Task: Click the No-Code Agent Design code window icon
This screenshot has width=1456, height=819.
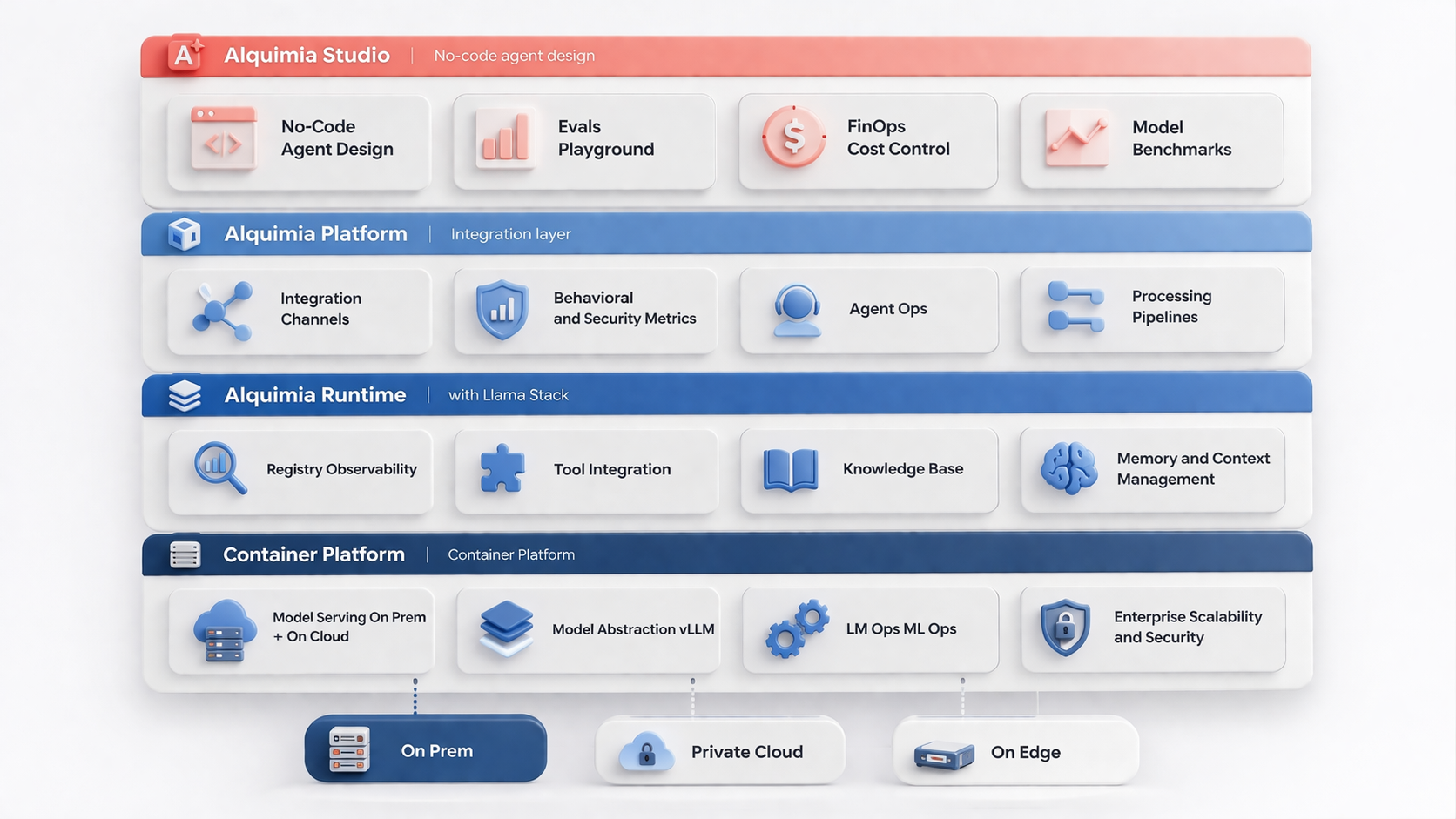Action: tap(224, 138)
